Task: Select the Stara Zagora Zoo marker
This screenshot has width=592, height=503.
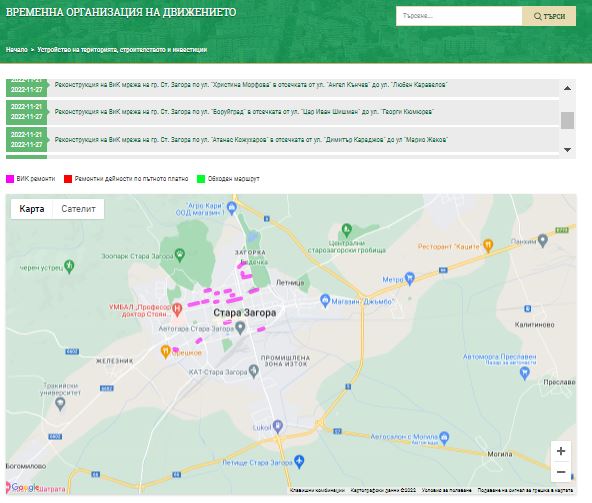Action: coord(180,255)
